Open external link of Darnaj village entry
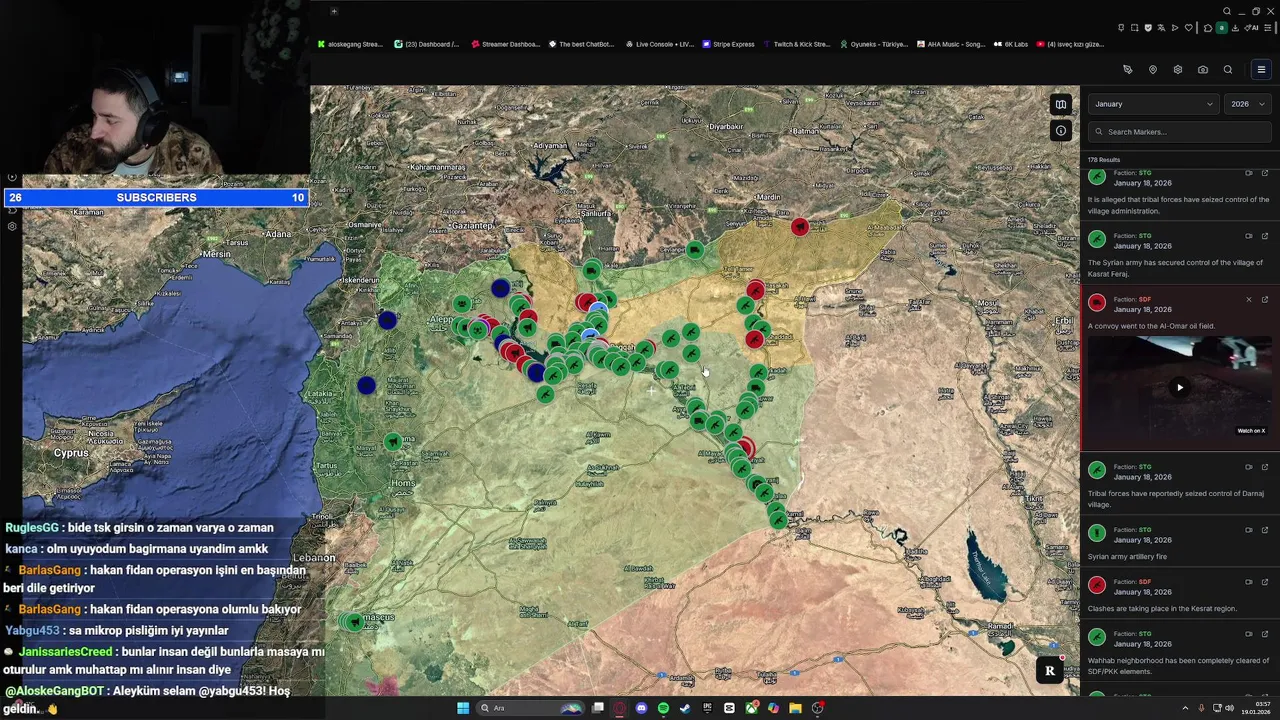 [1264, 467]
